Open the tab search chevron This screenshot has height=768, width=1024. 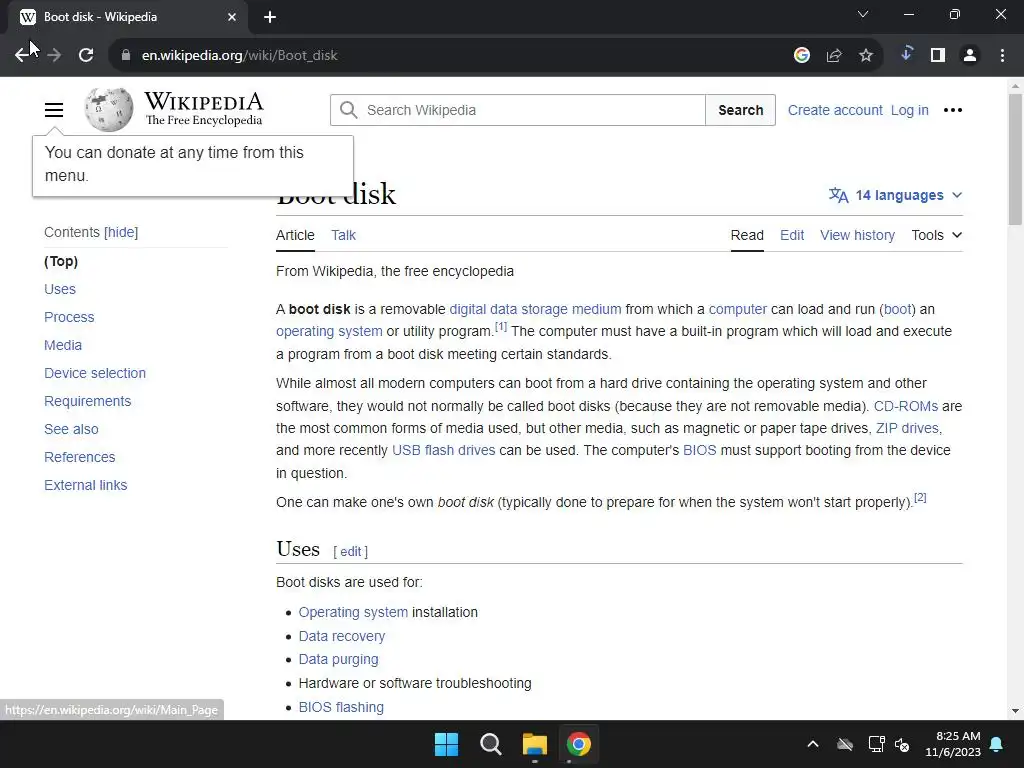click(x=863, y=14)
